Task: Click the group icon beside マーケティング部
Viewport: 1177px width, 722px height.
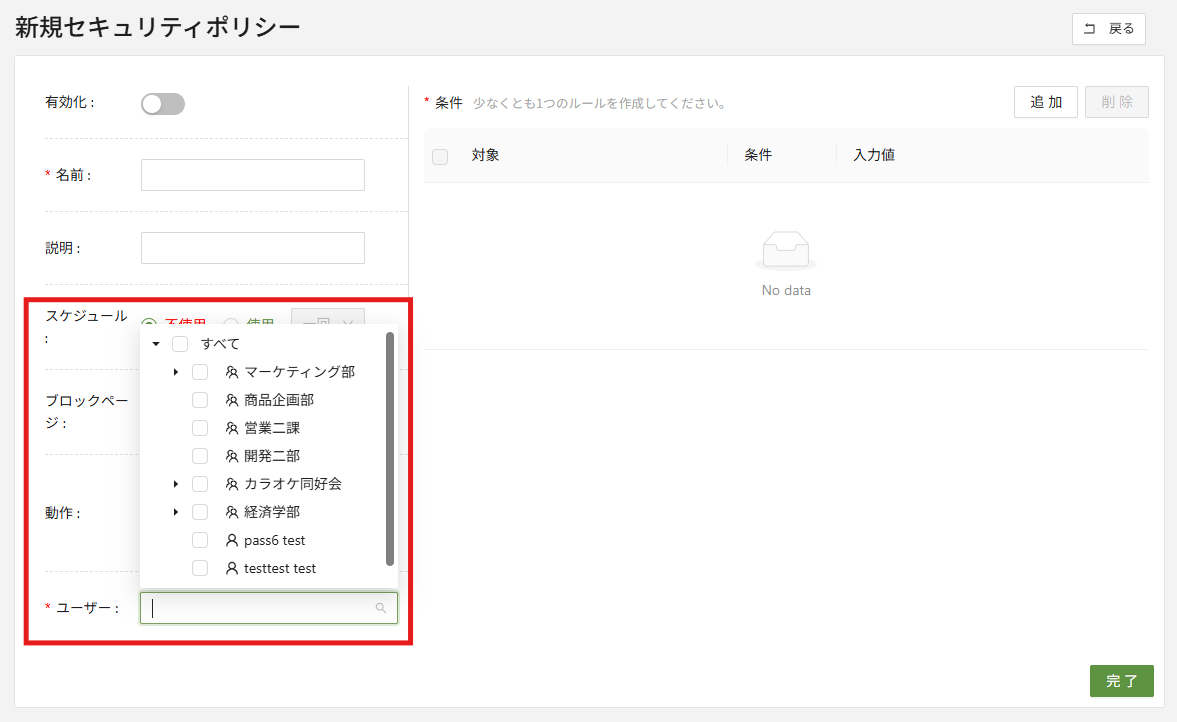Action: click(232, 372)
